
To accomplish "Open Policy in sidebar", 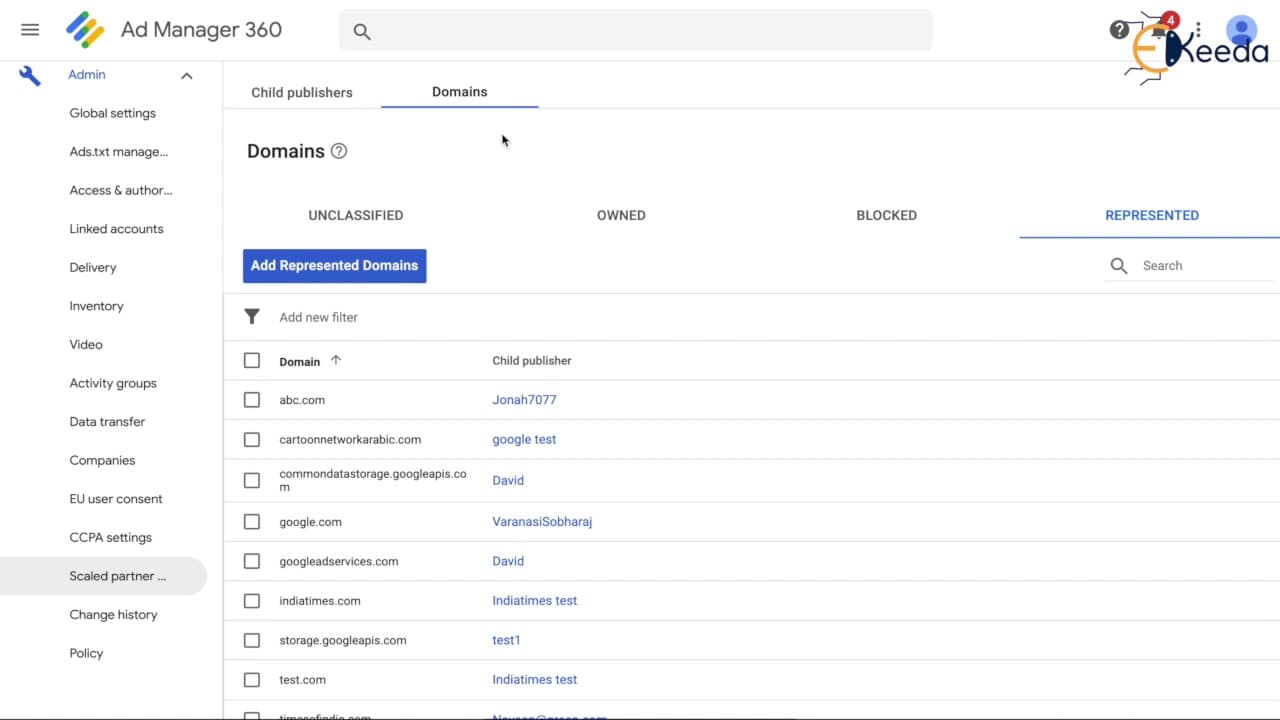I will [x=86, y=653].
